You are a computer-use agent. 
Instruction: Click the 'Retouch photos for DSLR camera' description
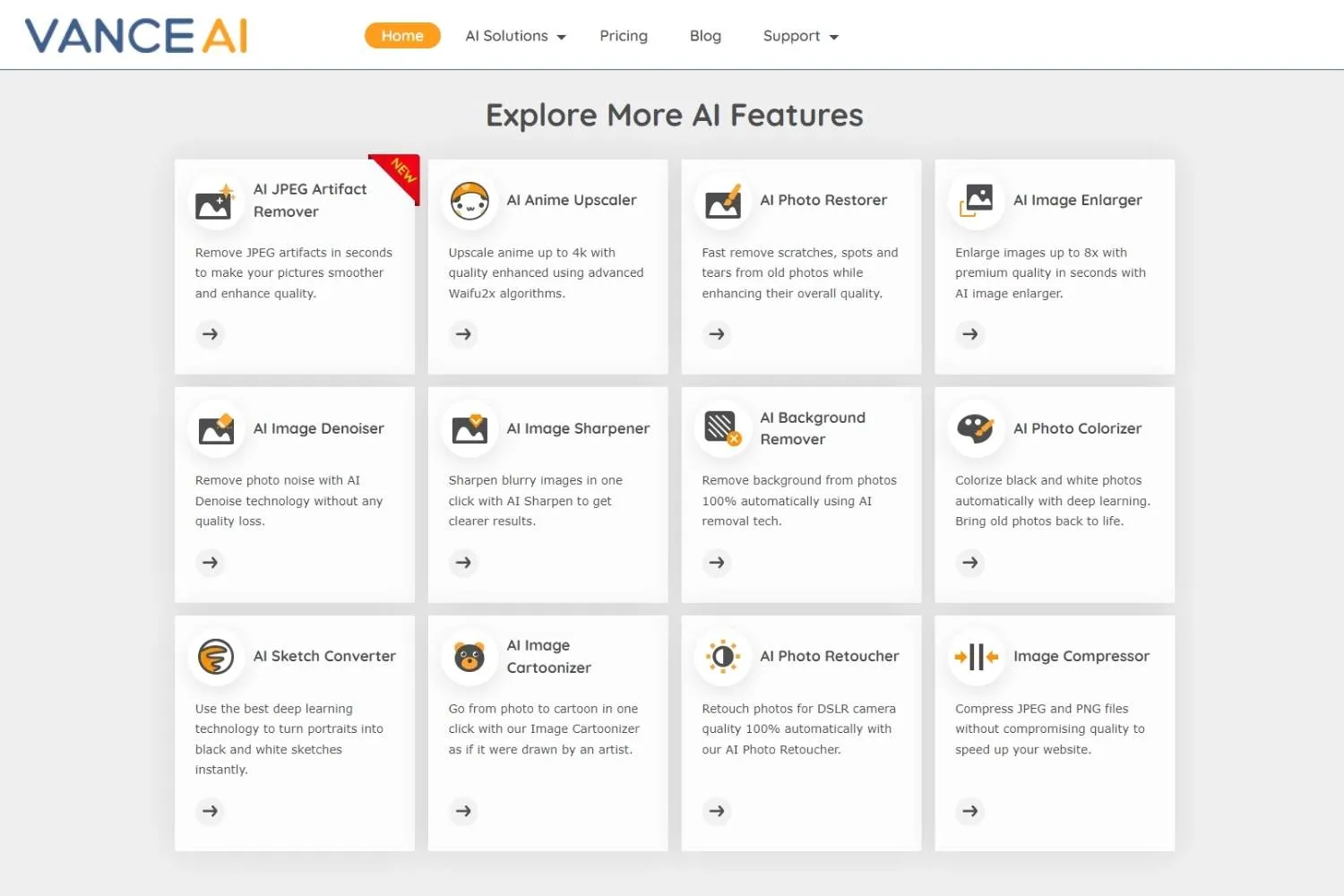[798, 729]
